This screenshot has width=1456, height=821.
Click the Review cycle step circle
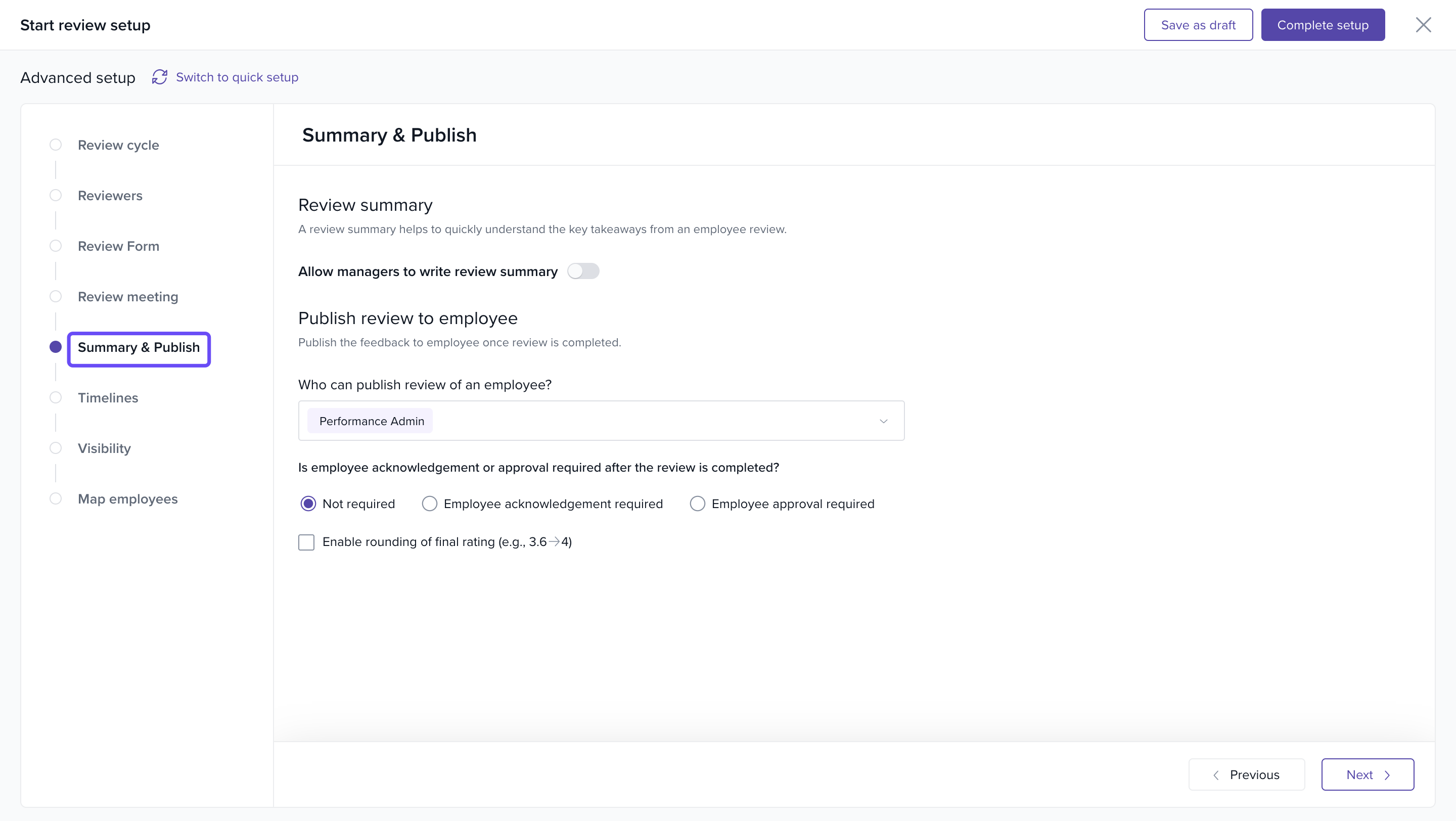coord(56,145)
